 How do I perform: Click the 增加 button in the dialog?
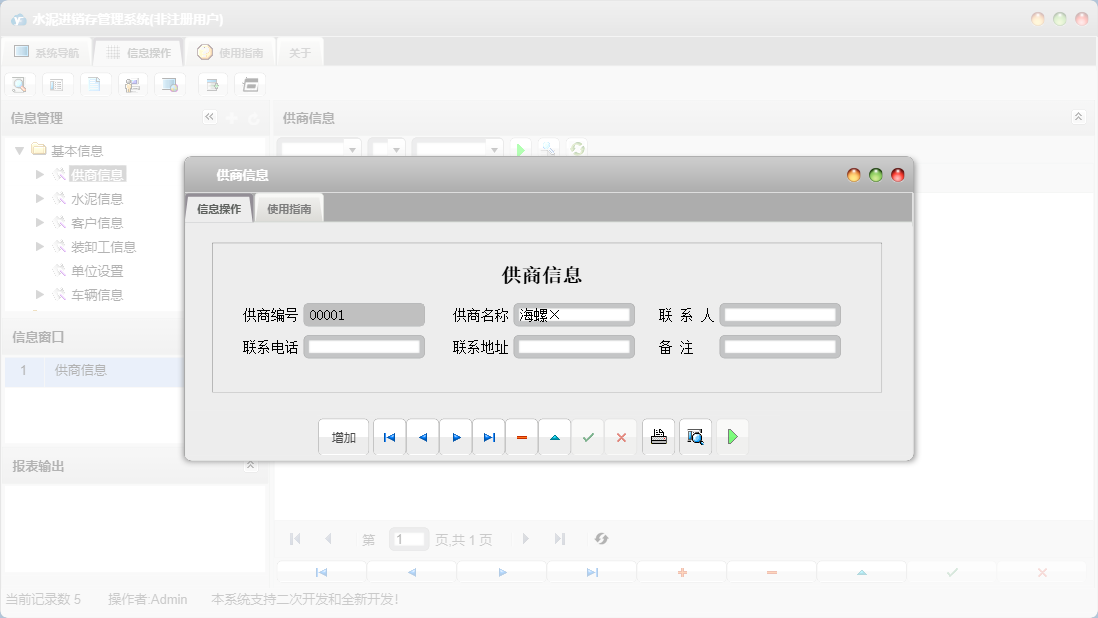pyautogui.click(x=343, y=436)
